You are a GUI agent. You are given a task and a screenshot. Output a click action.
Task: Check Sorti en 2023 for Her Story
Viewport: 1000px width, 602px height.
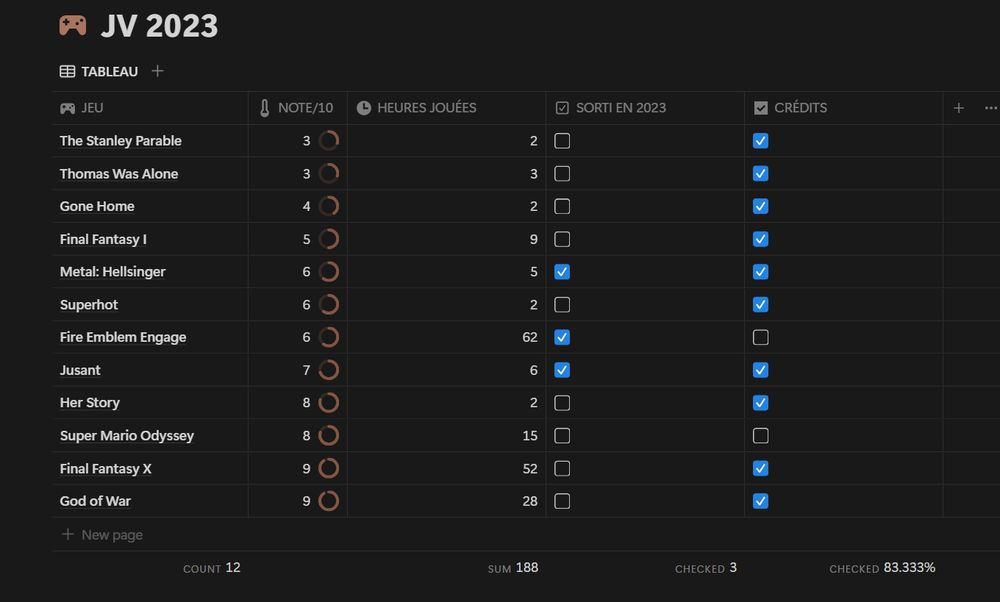coord(562,402)
